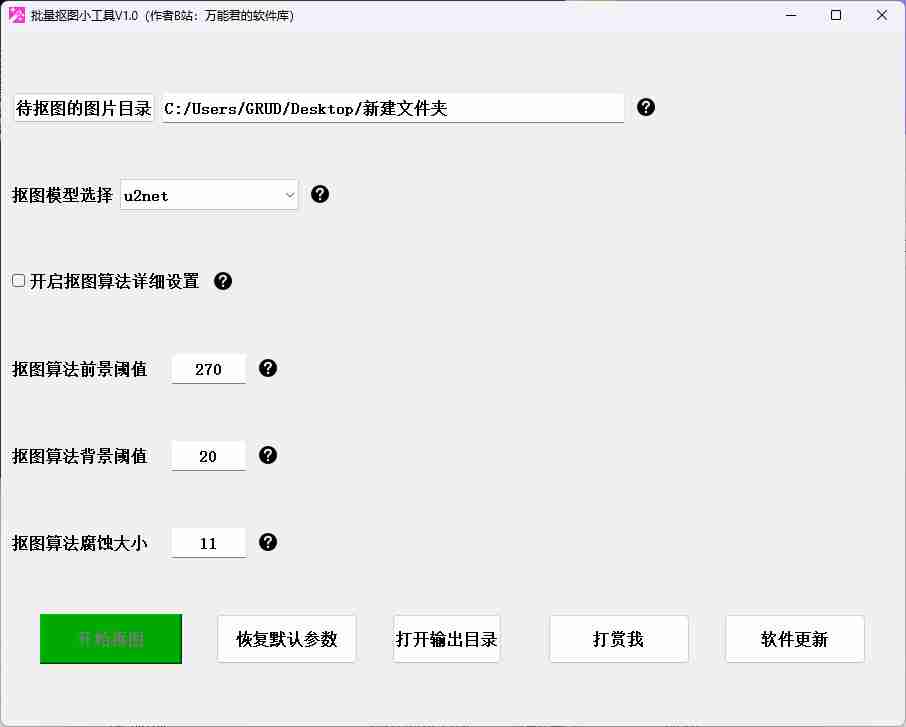Image resolution: width=906 pixels, height=727 pixels.
Task: Click the help icon beside the foreground threshold field
Action: 267,368
